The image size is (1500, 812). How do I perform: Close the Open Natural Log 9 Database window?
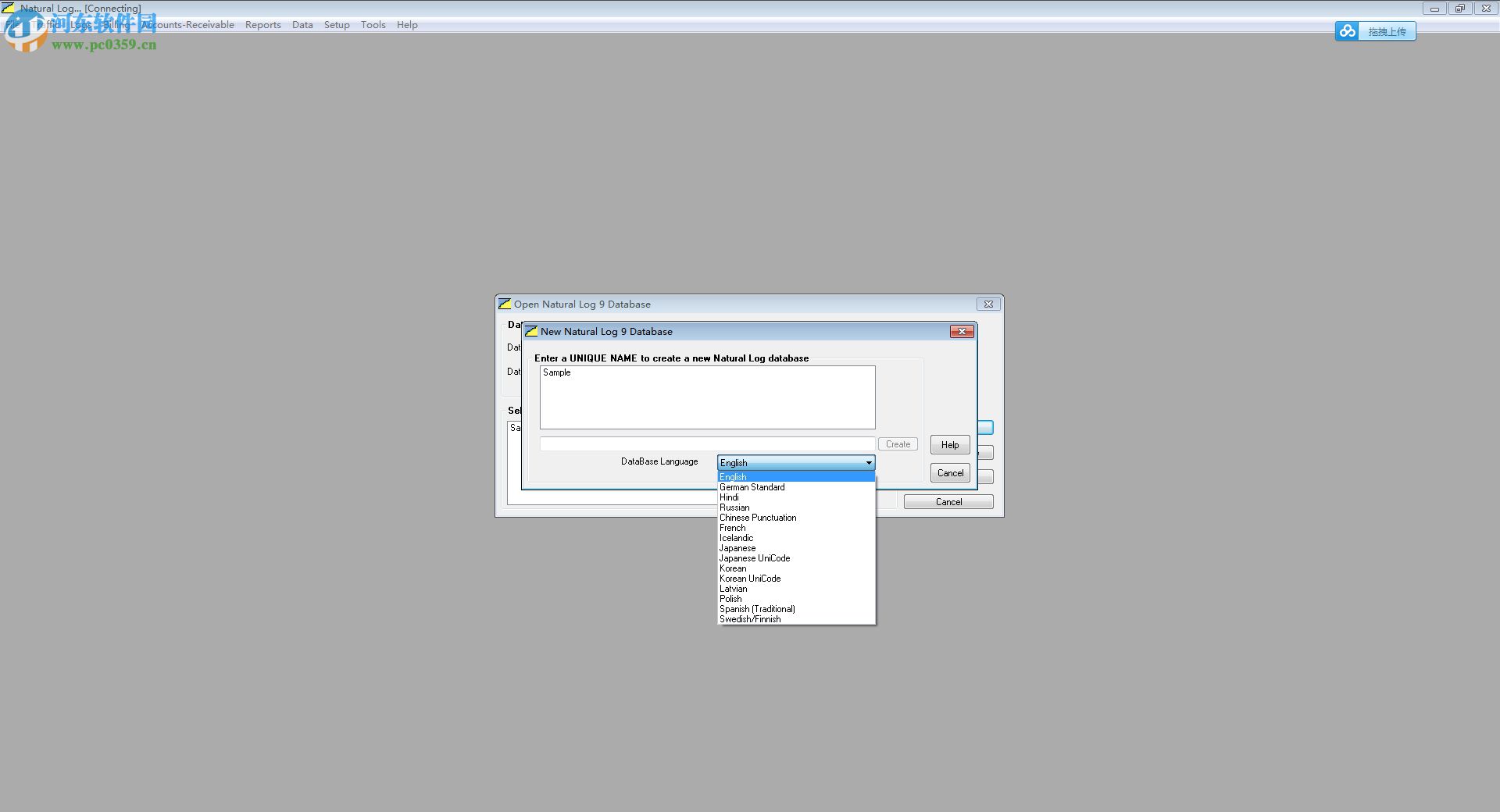988,304
